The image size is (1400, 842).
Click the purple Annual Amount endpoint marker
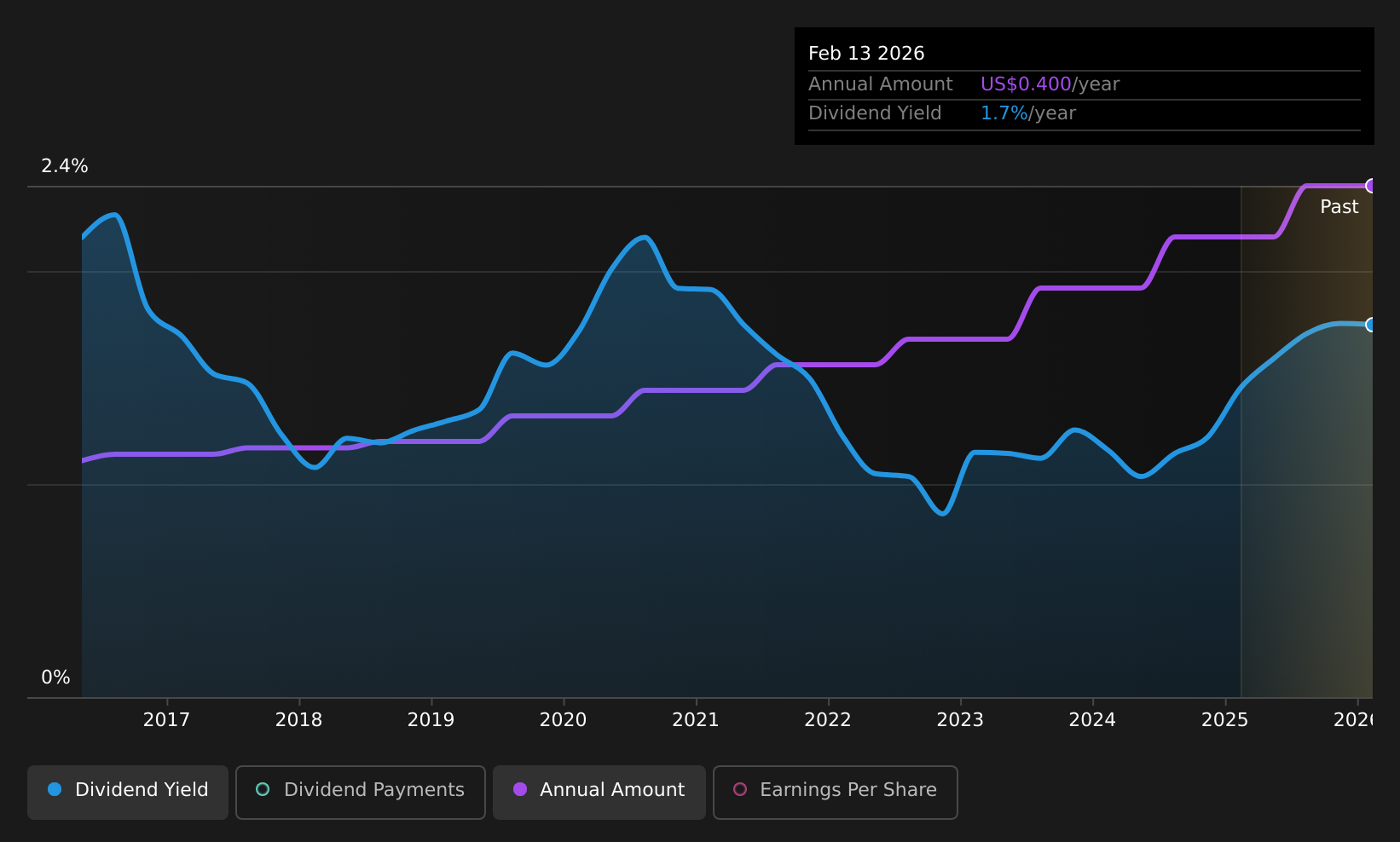point(1371,186)
